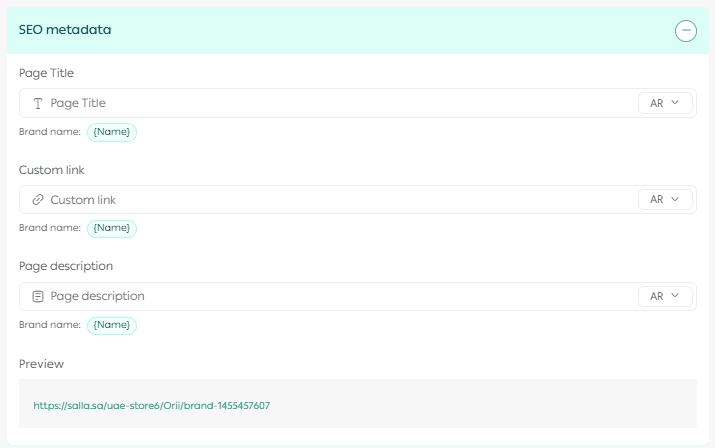Click the Custom link label above the field
The height and width of the screenshot is (448, 715).
pos(51,170)
